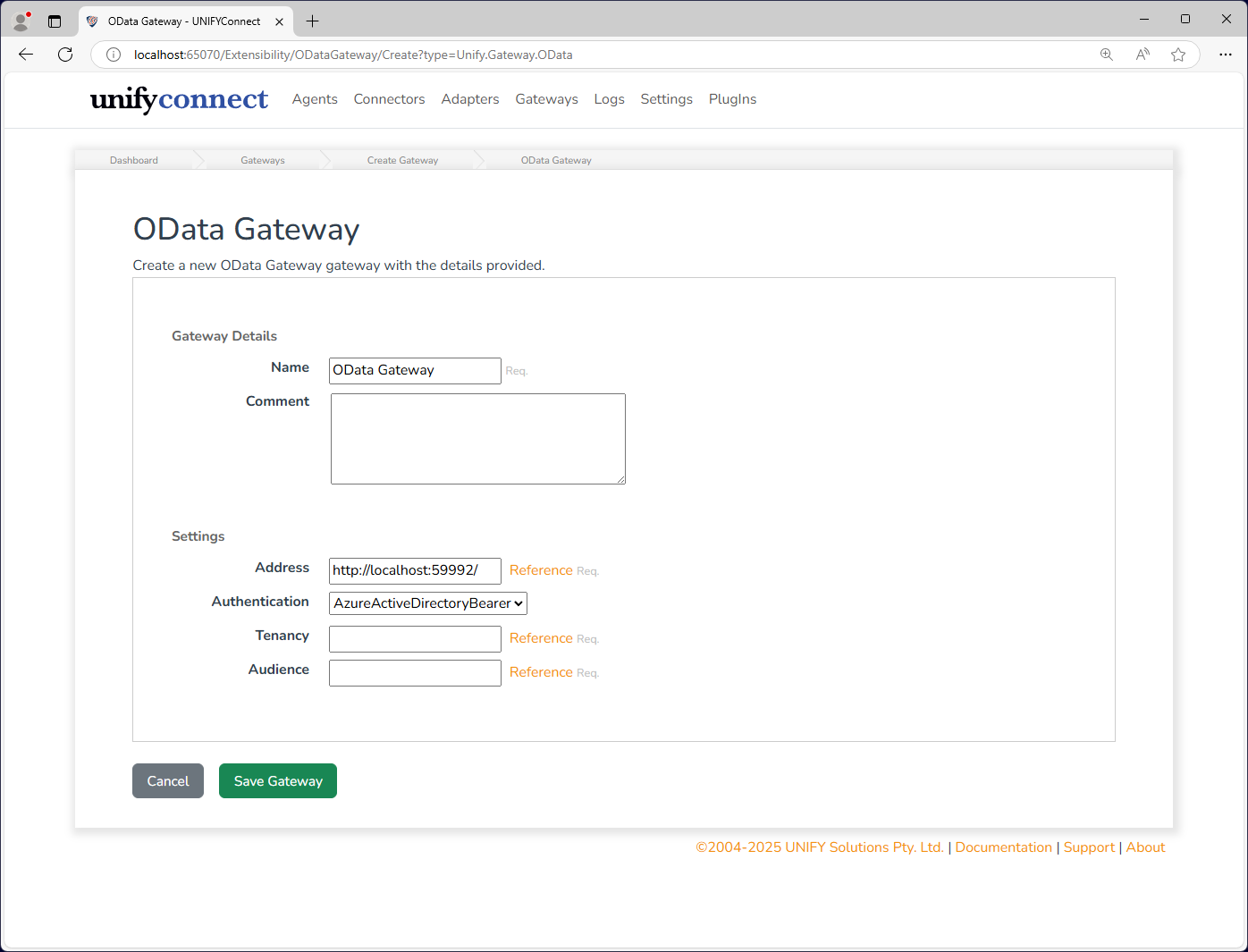This screenshot has height=952, width=1248.
Task: Click the OData Gateway breadcrumb
Action: pos(556,160)
